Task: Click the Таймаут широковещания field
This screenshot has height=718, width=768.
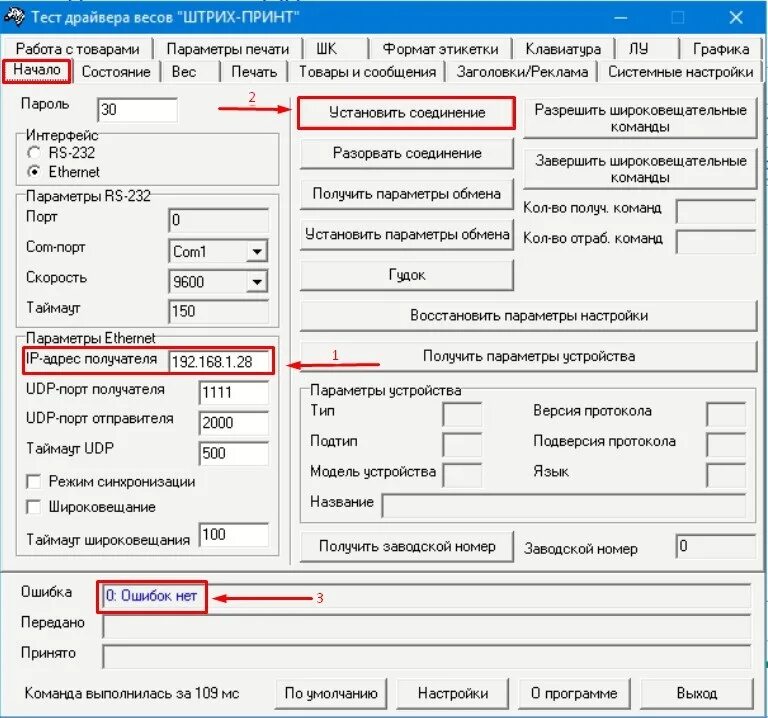Action: (x=234, y=535)
